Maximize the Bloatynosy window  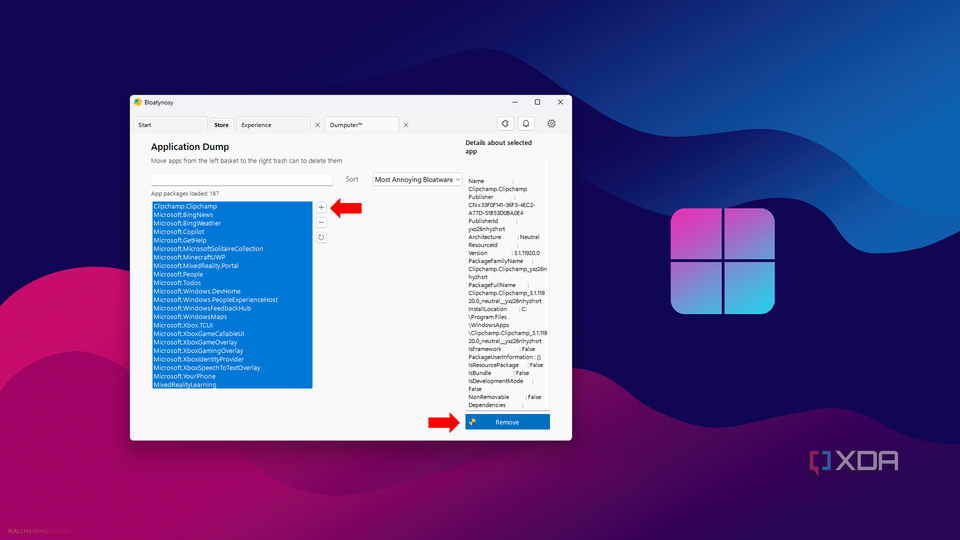[538, 102]
